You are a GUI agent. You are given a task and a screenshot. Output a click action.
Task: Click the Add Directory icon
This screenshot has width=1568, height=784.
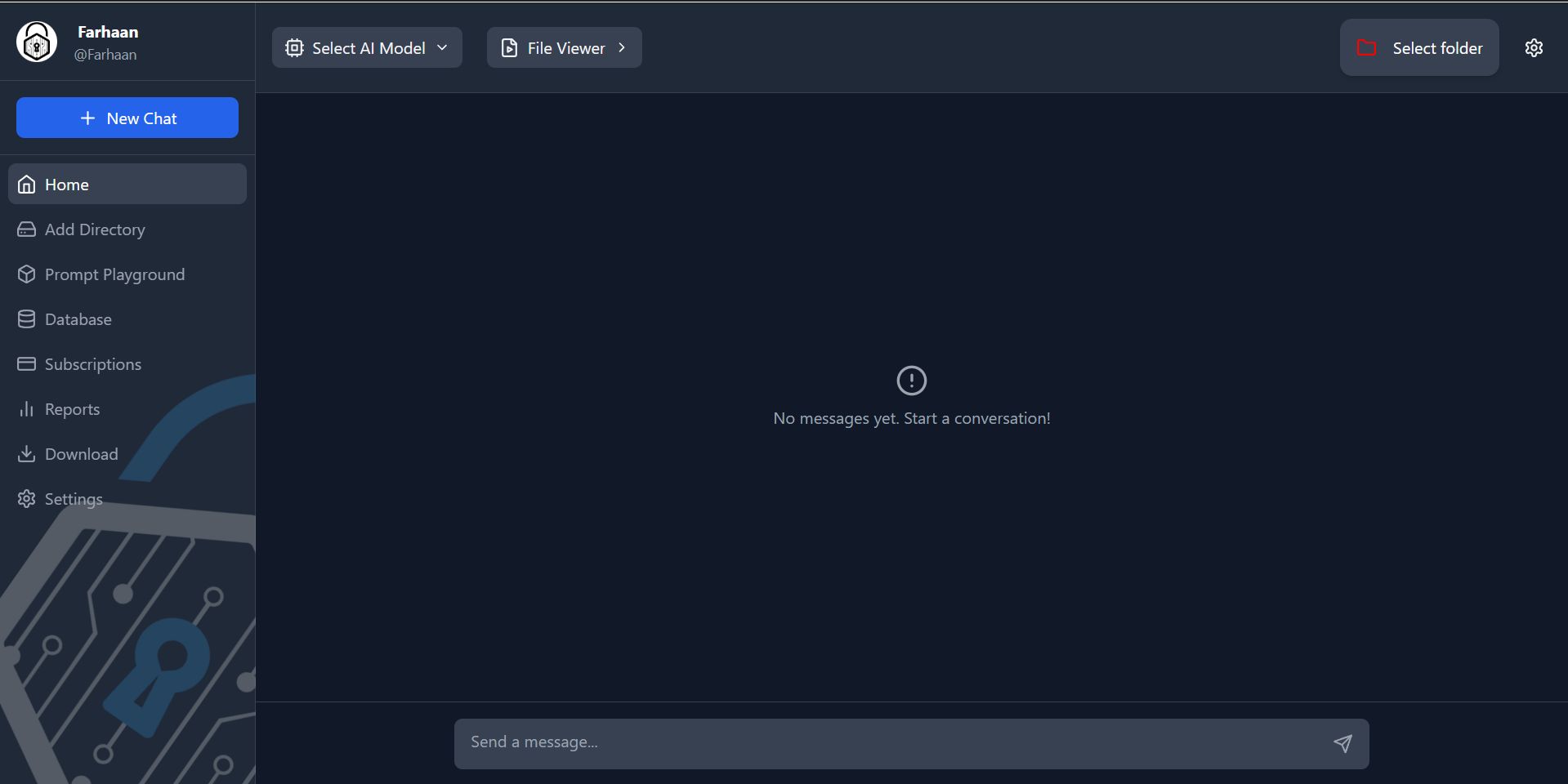click(x=27, y=229)
